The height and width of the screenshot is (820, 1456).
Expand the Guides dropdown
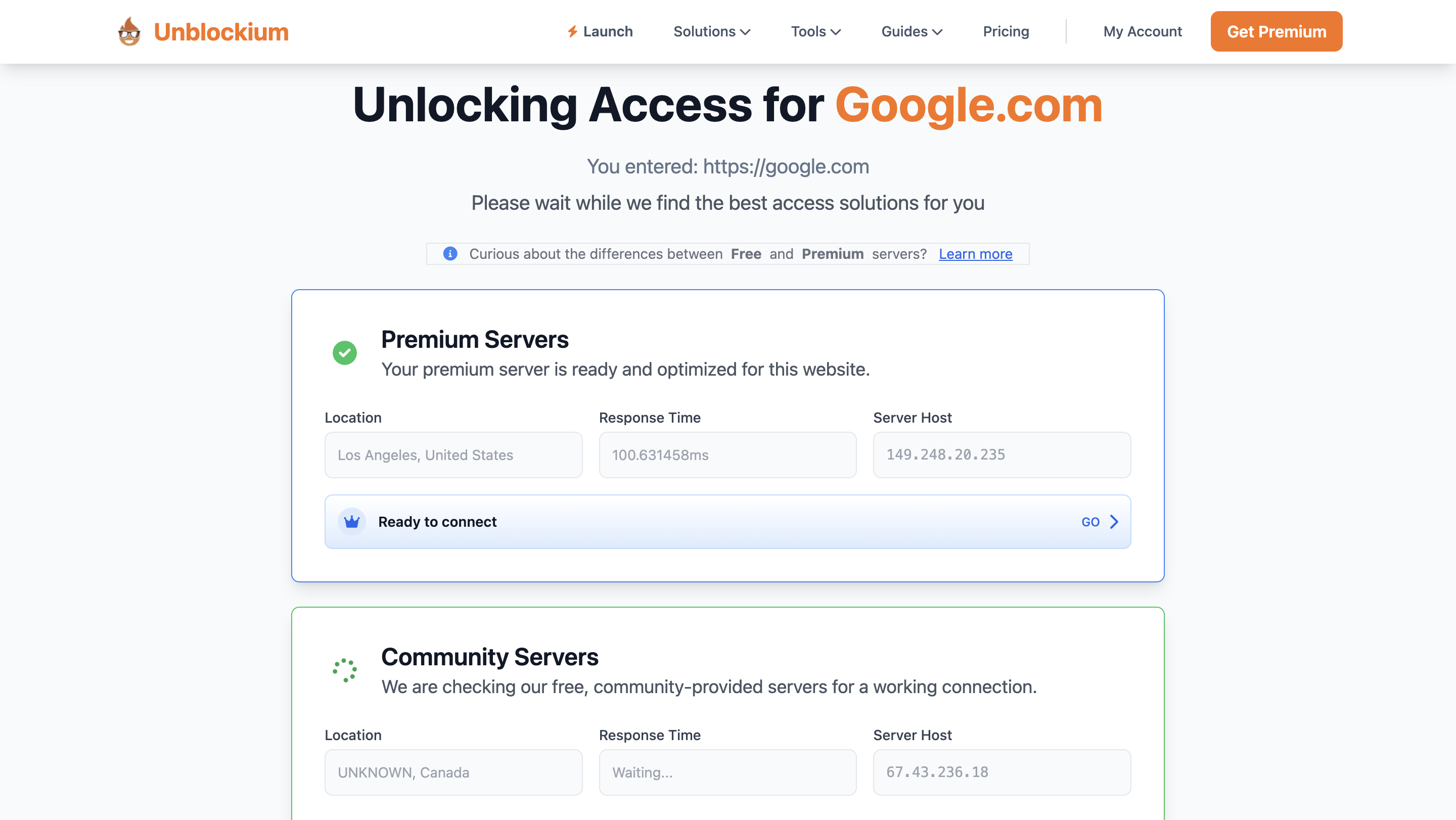point(911,32)
